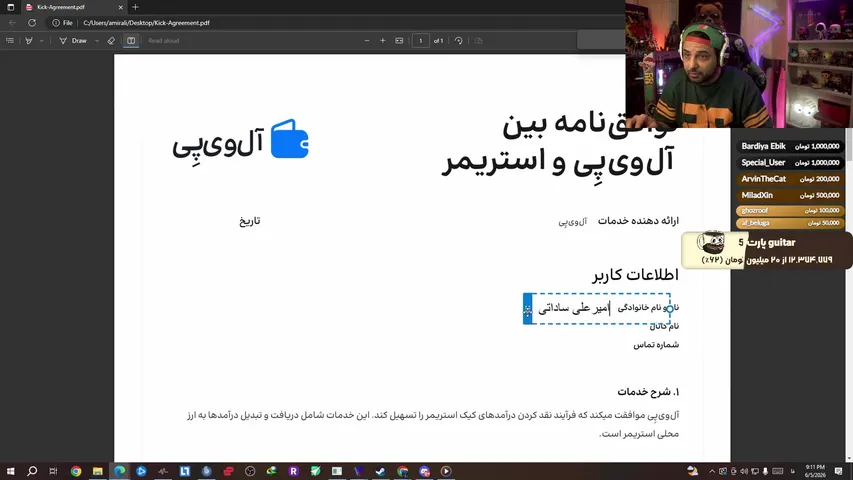Select the Erase tool

point(111,41)
